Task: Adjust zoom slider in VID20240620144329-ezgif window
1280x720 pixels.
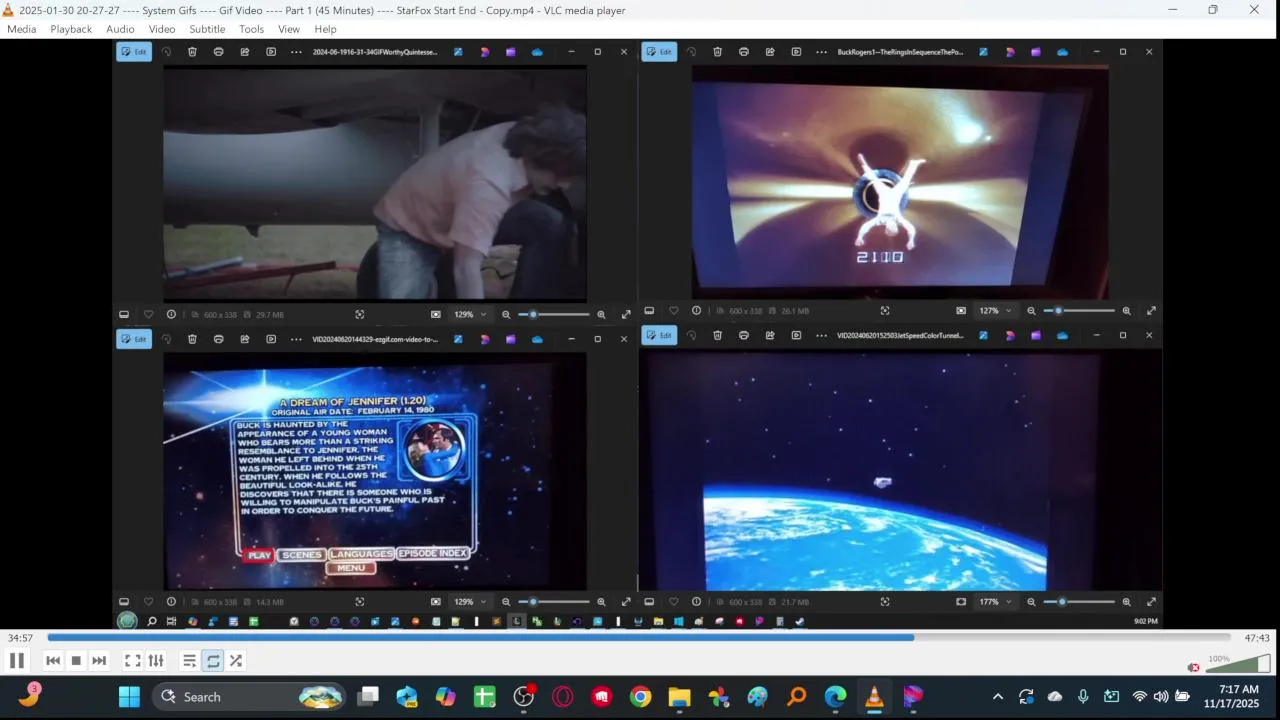Action: pos(553,602)
